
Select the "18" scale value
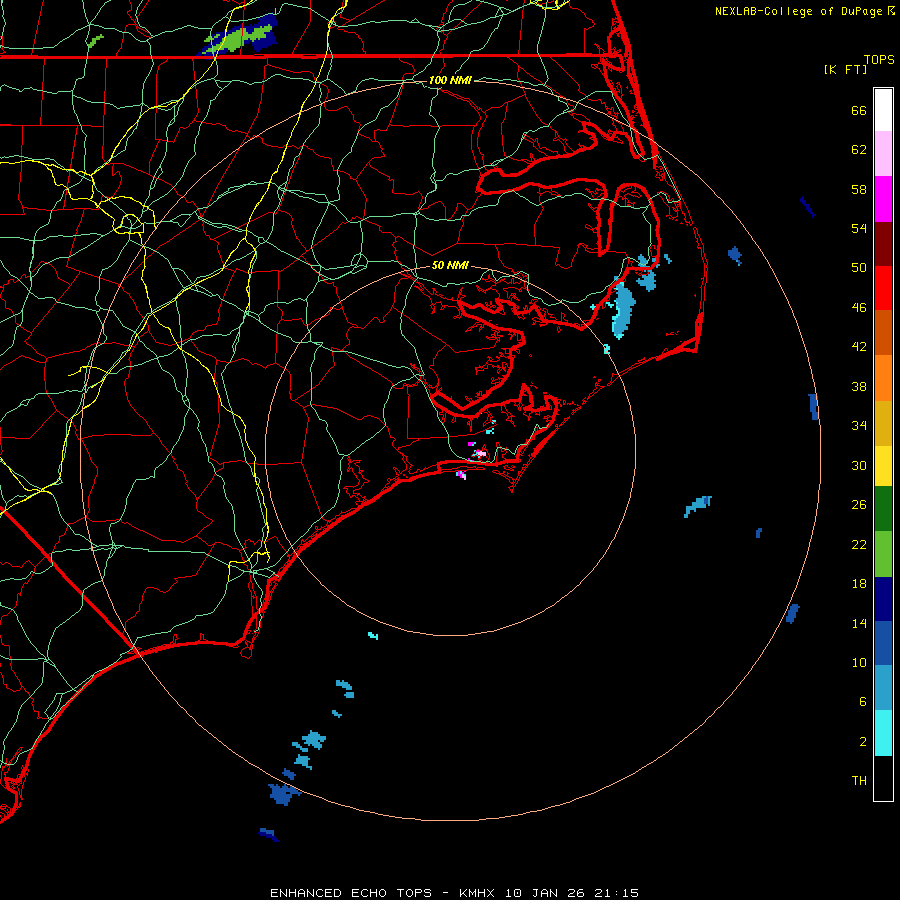[859, 584]
